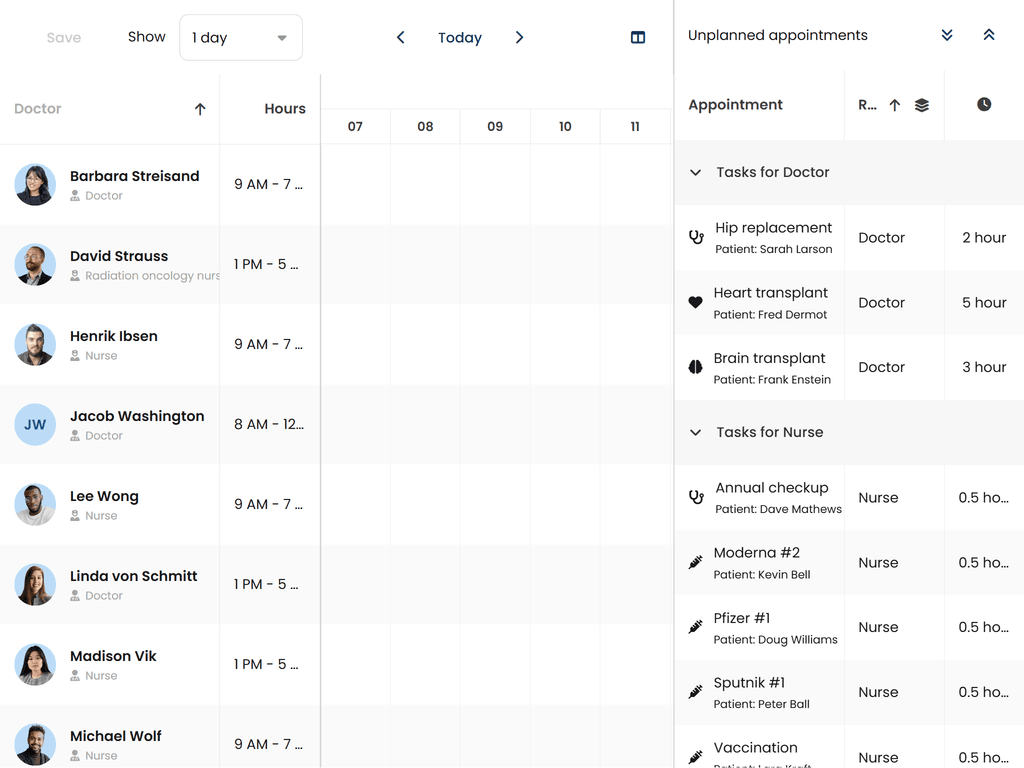
Task: Click the duration clock column icon
Action: pos(984,105)
